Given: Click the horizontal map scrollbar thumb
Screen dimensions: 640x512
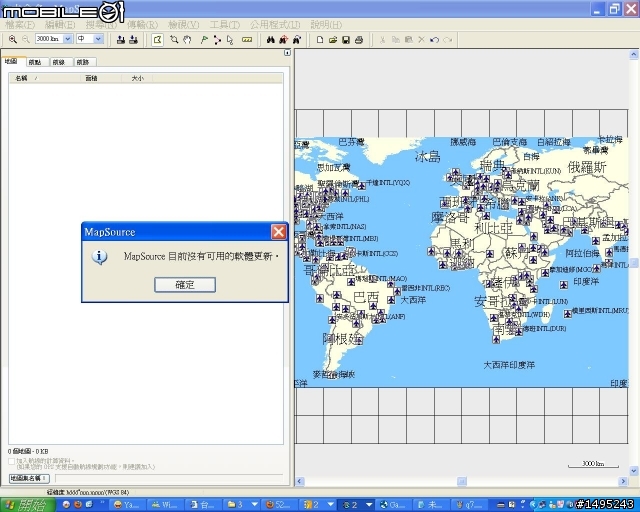Looking at the screenshot, I should click(462, 481).
